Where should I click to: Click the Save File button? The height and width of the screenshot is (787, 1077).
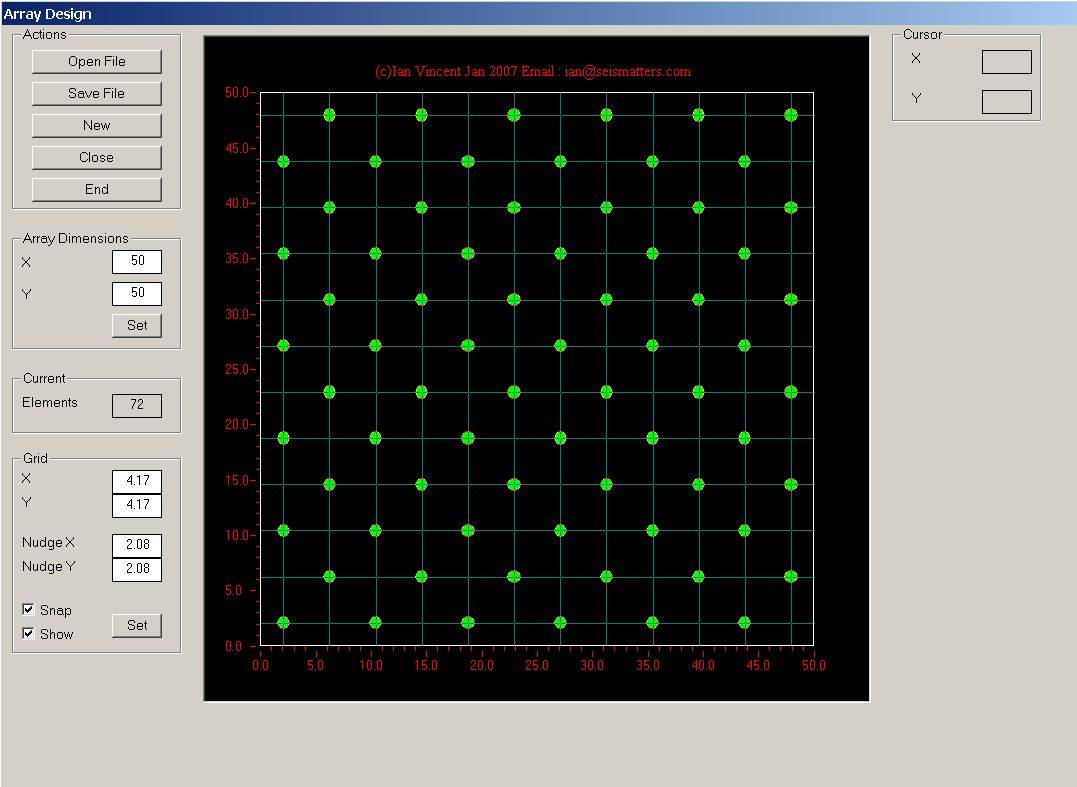(97, 93)
